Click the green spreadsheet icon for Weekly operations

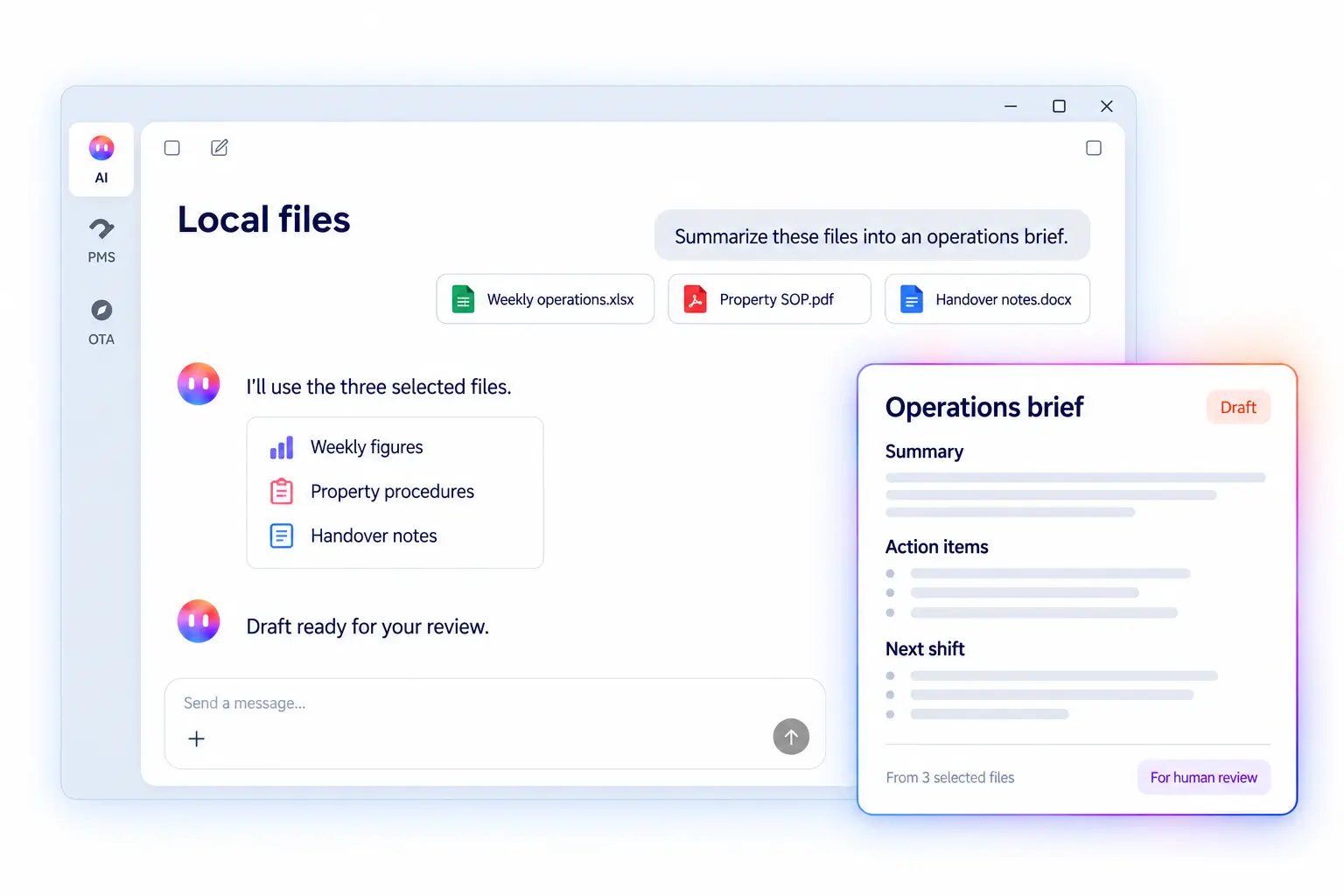(463, 299)
